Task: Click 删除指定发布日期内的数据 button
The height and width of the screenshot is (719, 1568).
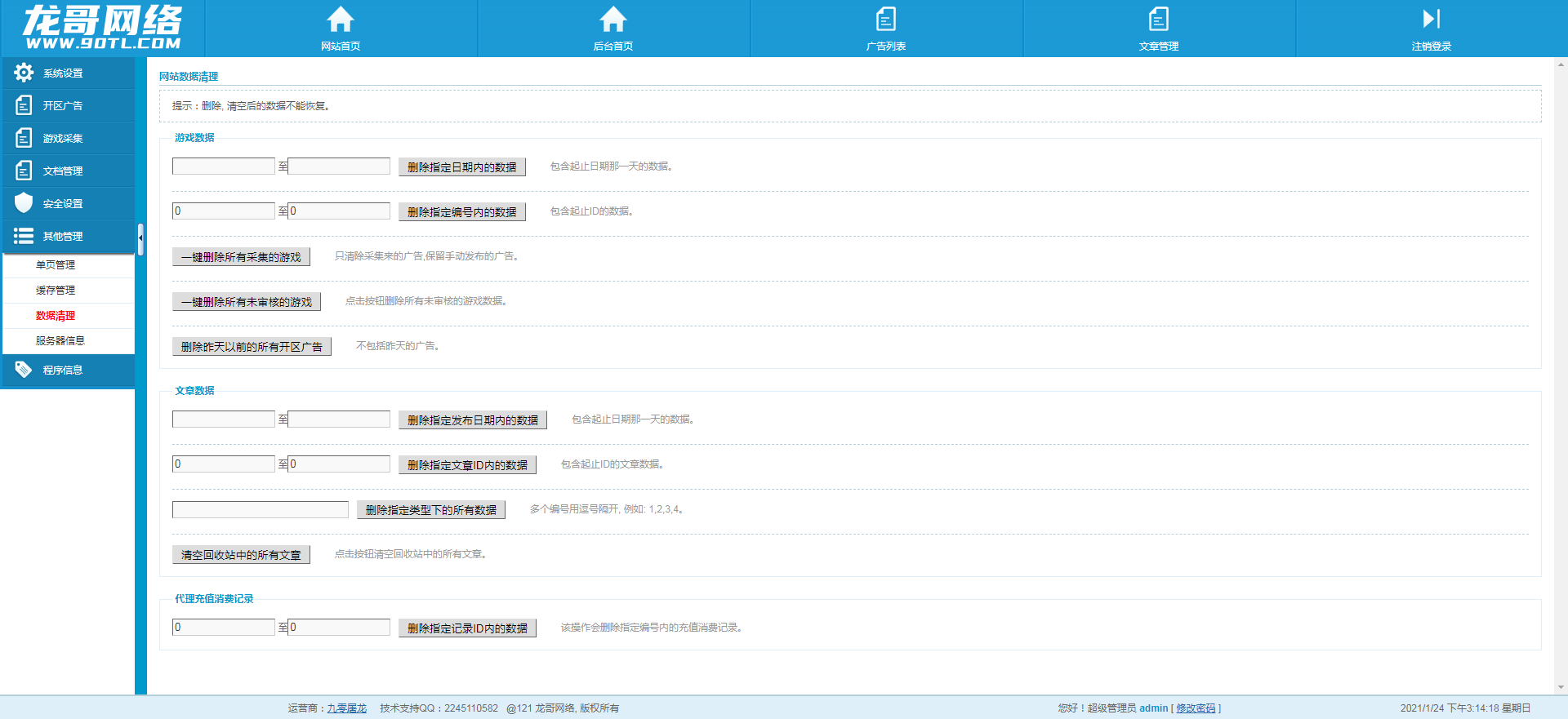Action: point(473,420)
